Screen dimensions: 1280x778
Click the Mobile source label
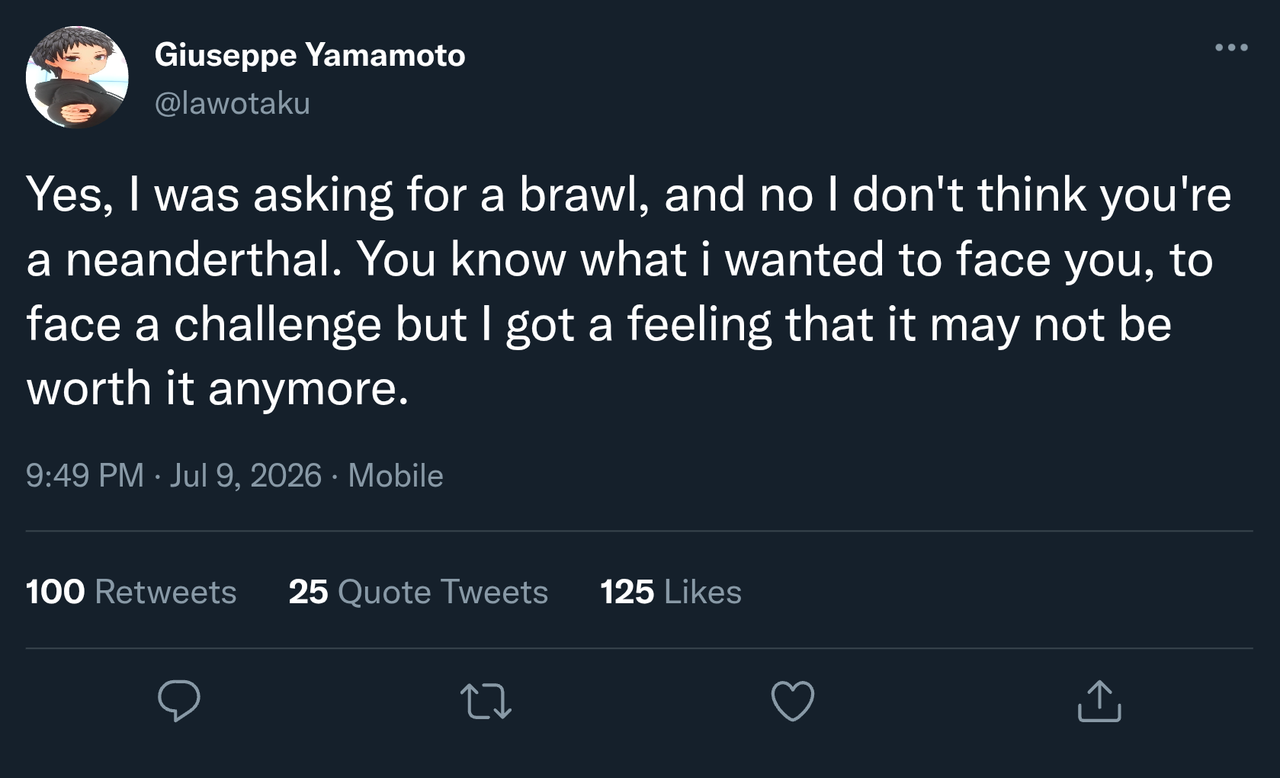(395, 476)
